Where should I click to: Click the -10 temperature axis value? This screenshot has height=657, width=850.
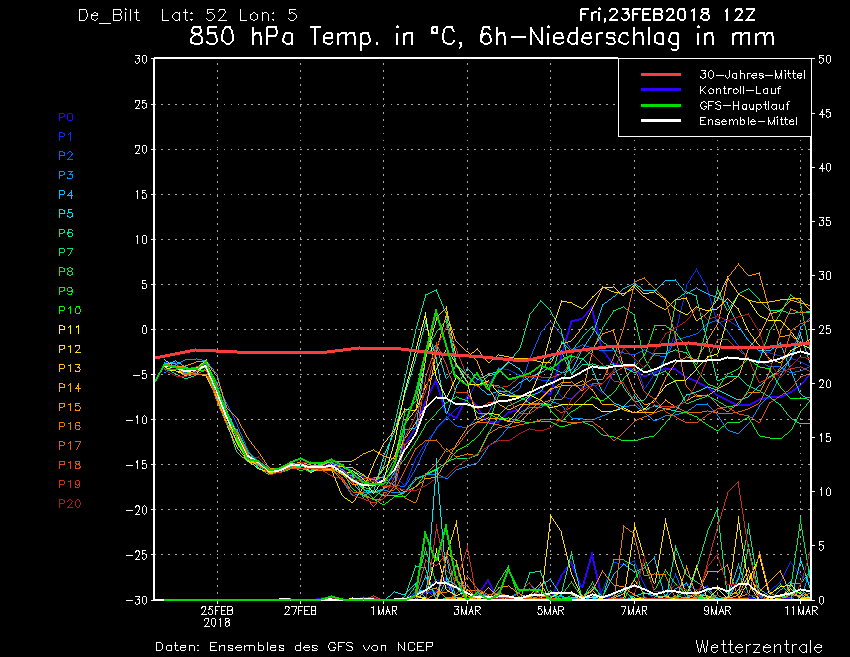pyautogui.click(x=136, y=420)
